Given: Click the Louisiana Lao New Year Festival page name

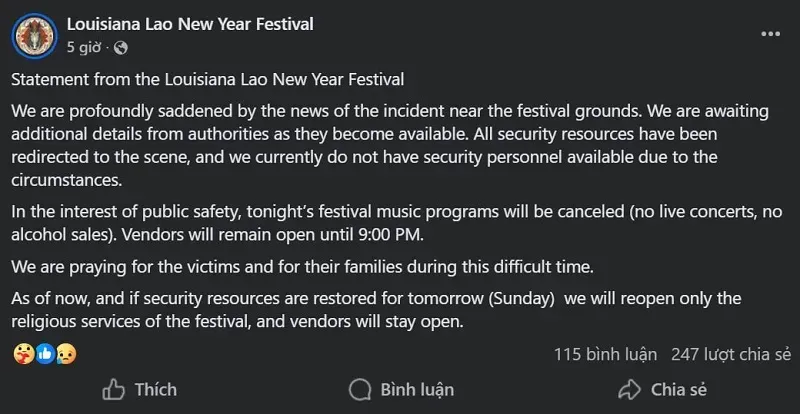Looking at the screenshot, I should coord(190,24).
